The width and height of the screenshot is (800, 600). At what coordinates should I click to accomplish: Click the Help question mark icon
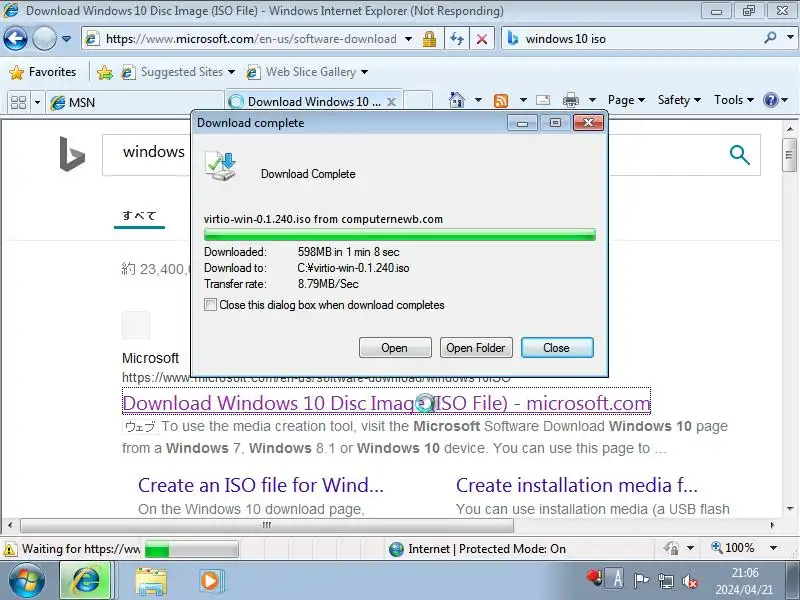pos(770,100)
